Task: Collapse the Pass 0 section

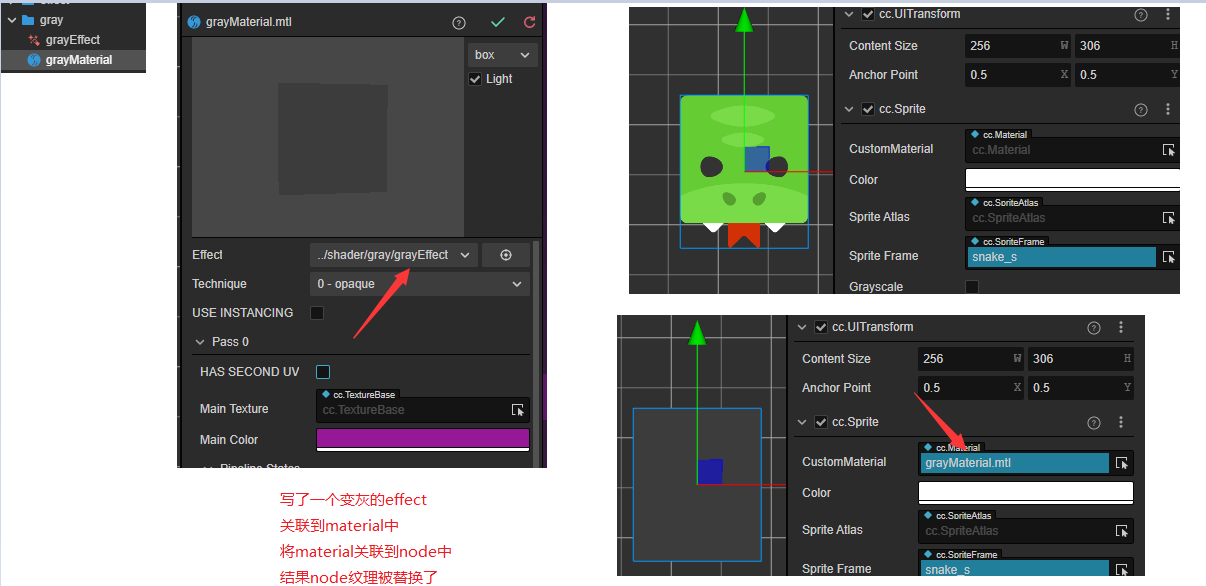Action: [x=200, y=342]
